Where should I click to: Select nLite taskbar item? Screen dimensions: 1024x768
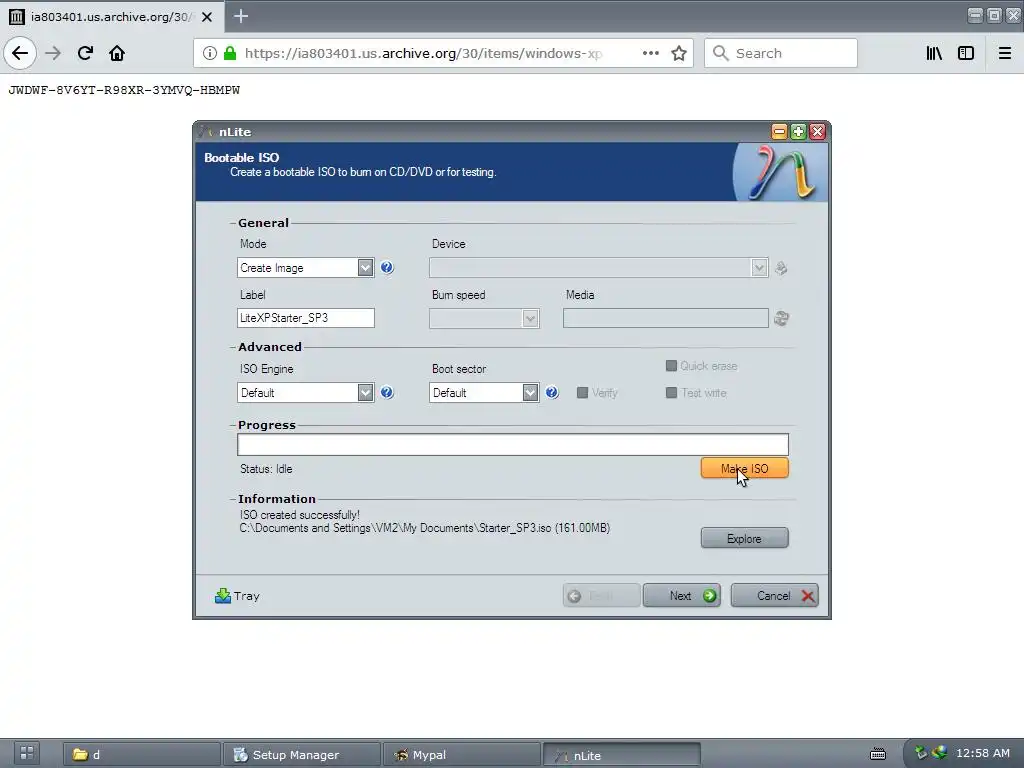621,755
